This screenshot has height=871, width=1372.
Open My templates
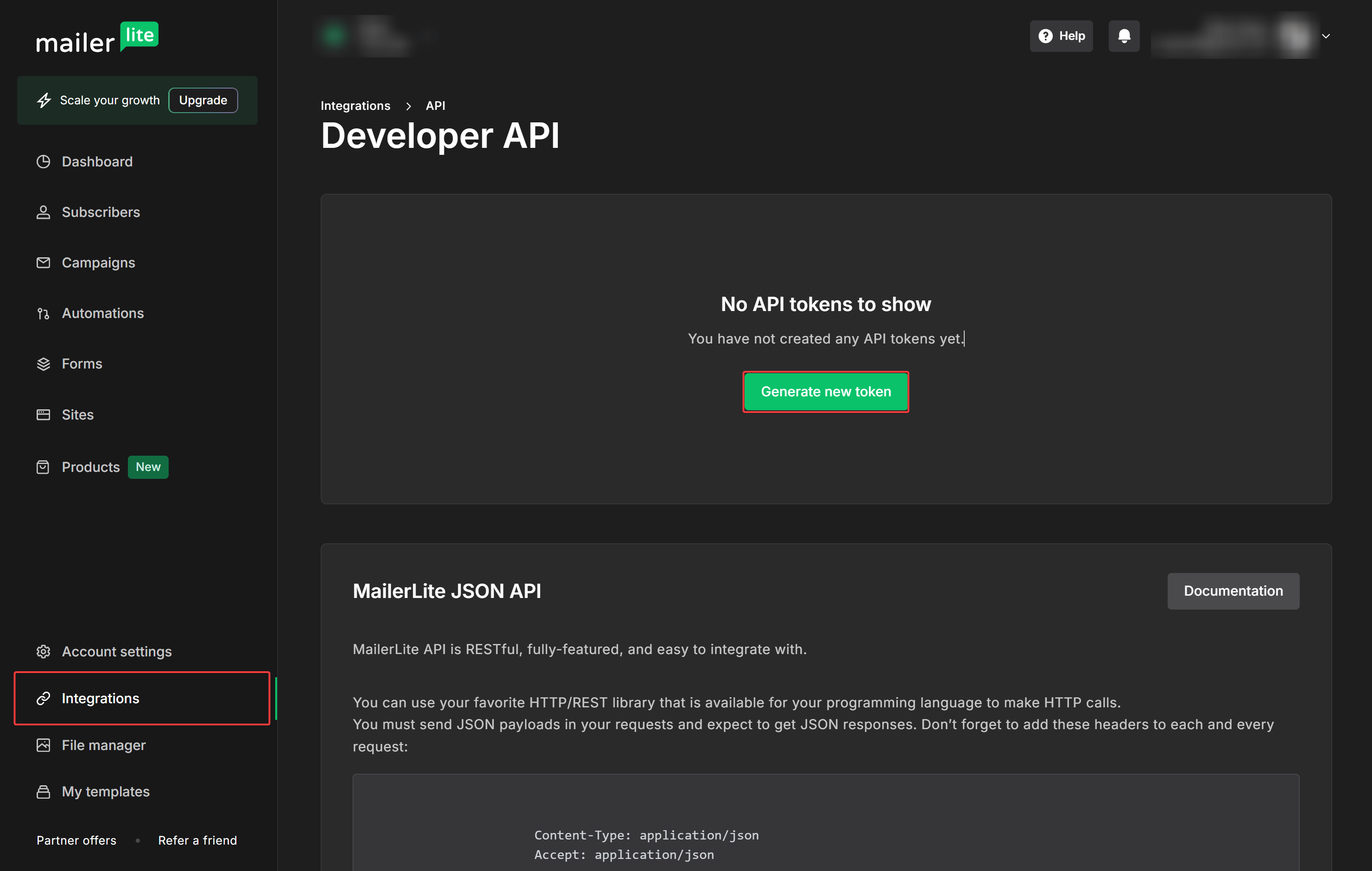tap(106, 792)
